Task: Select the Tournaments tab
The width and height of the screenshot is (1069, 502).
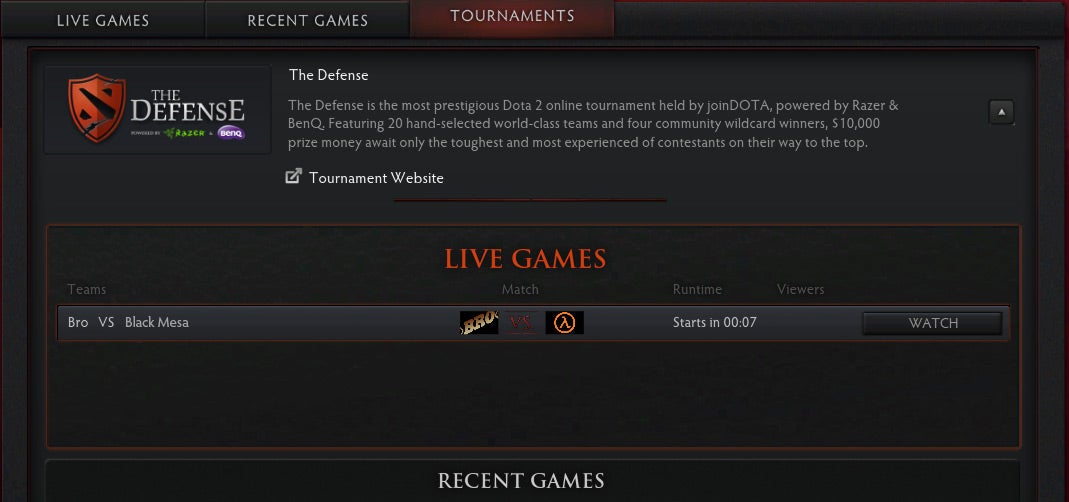Action: 512,18
